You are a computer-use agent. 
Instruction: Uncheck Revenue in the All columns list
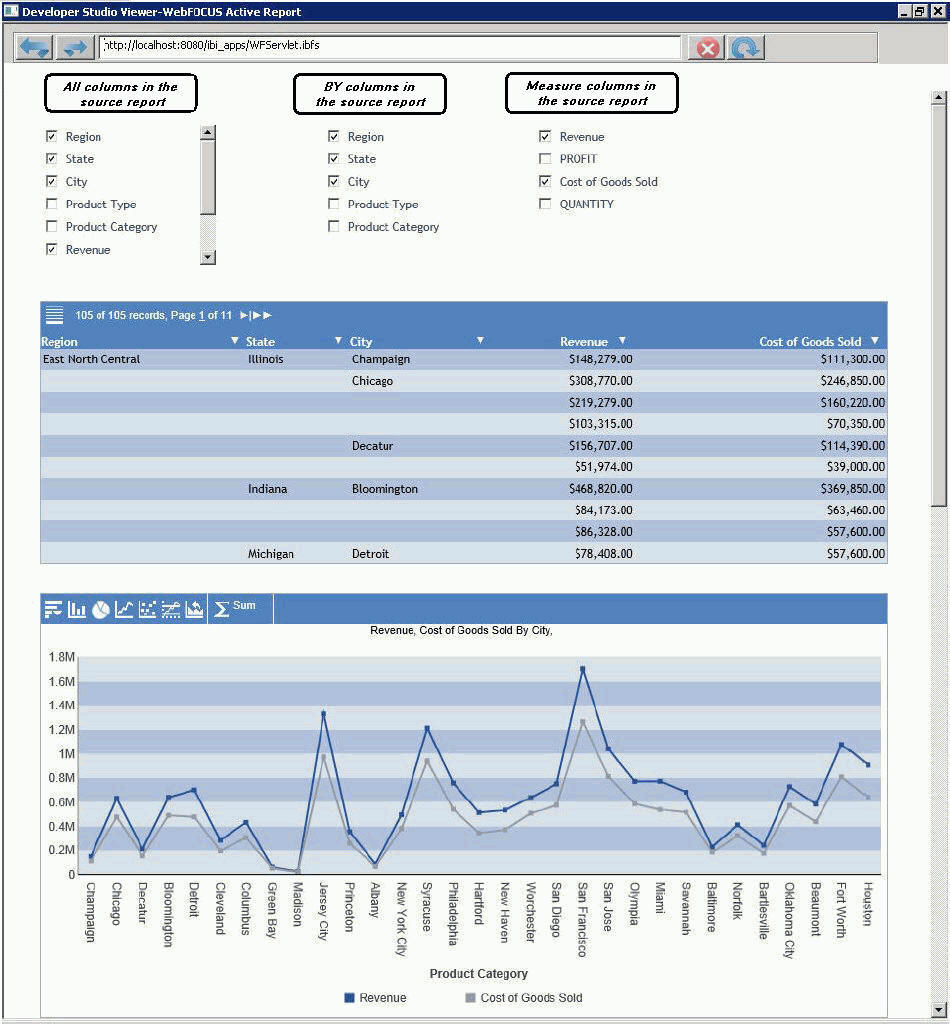pos(52,249)
